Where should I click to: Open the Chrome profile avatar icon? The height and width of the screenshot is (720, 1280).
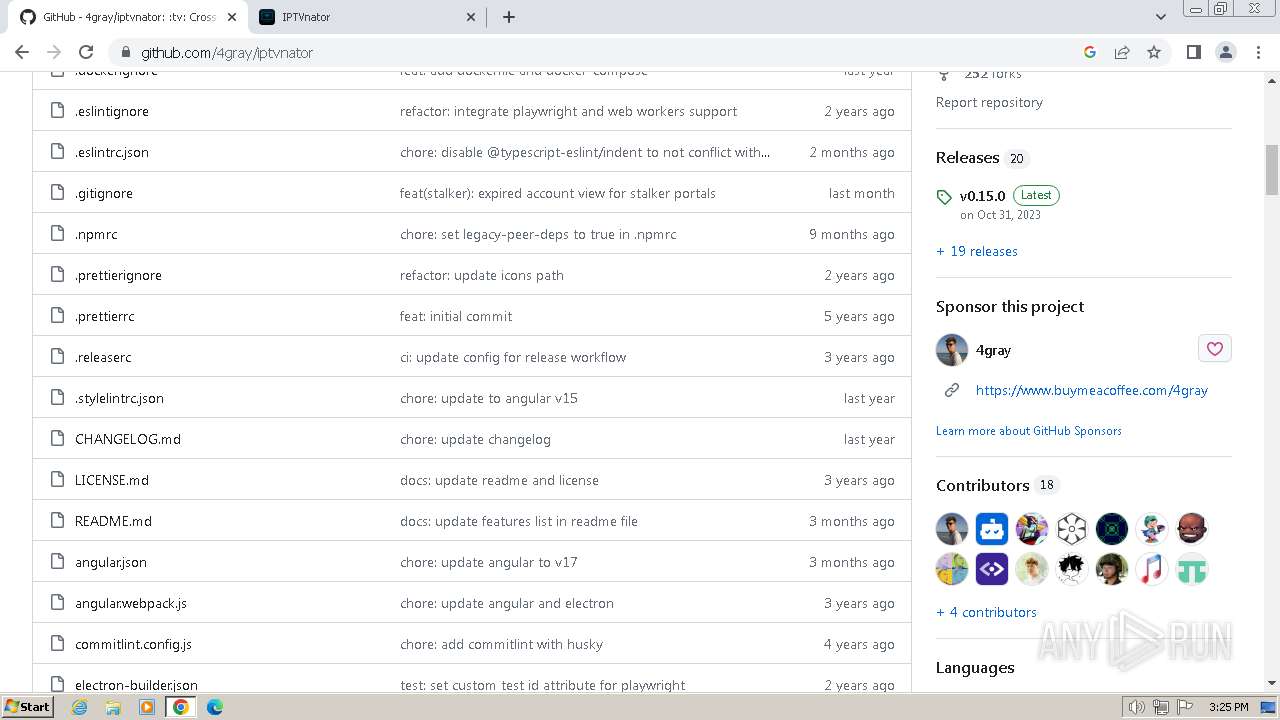coord(1226,52)
